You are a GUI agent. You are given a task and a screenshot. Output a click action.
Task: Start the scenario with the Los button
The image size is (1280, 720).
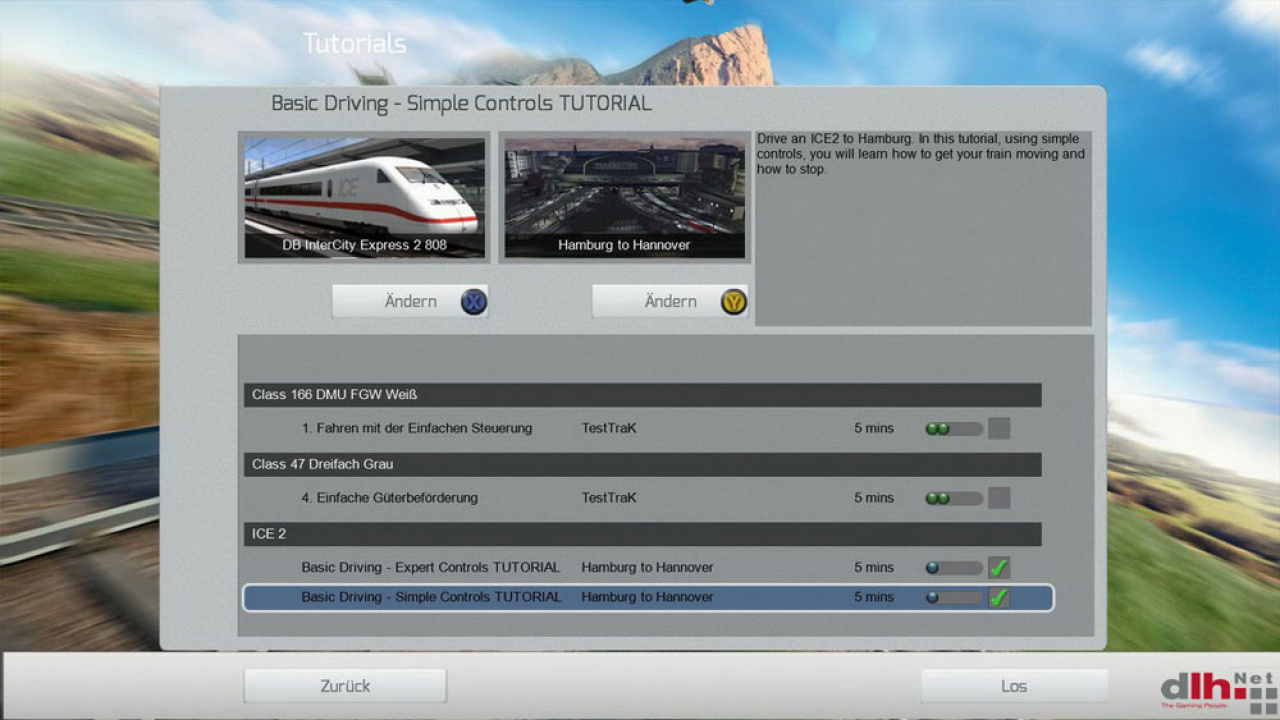click(1014, 686)
